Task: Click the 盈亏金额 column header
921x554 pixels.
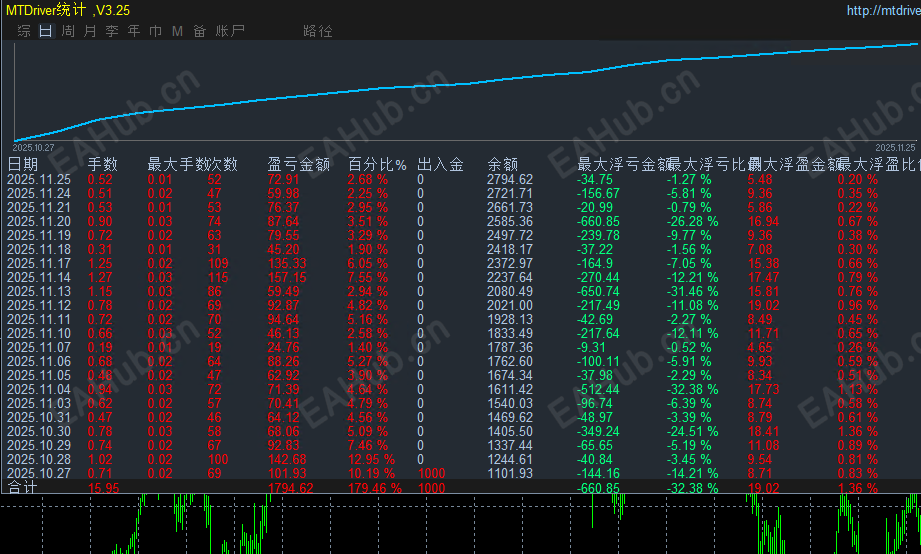Action: click(x=299, y=164)
